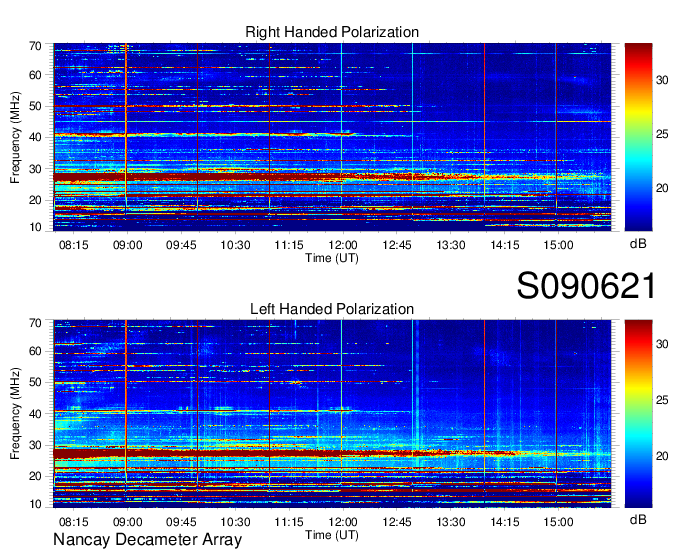Click the 60 MHz tick on the top plot
680x552 pixels.
35,75
